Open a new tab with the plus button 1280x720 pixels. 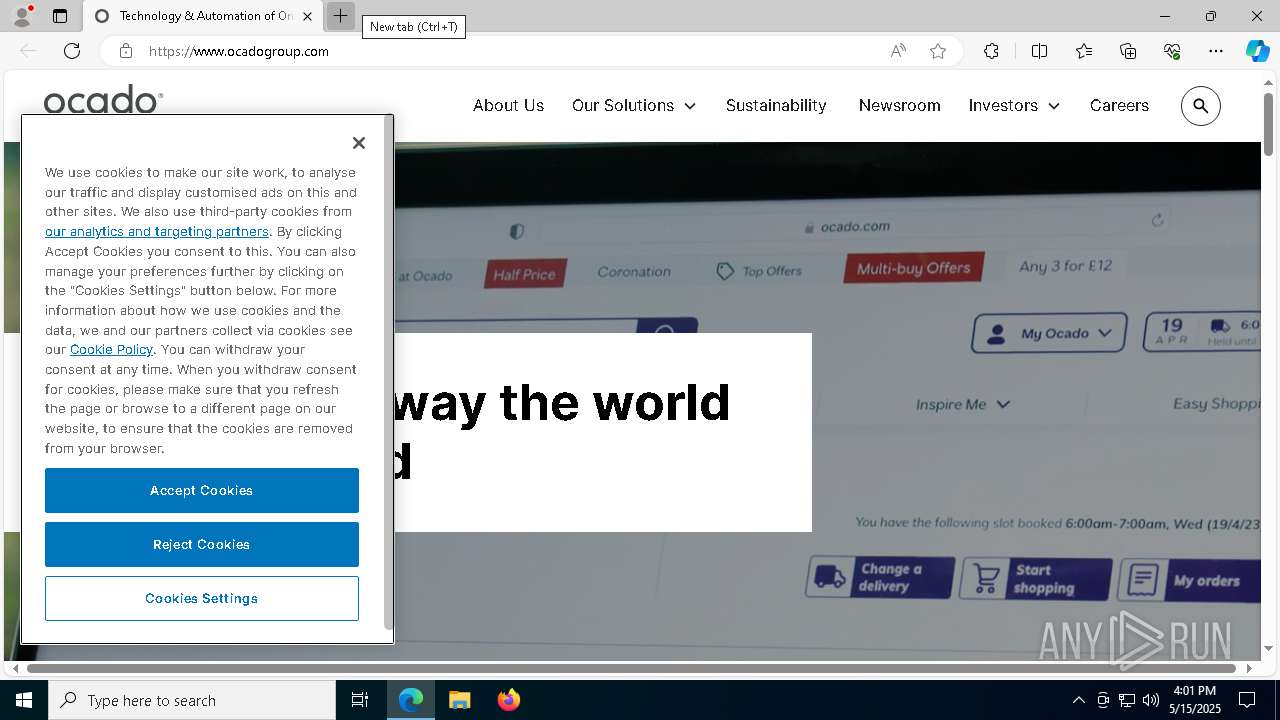tap(340, 16)
